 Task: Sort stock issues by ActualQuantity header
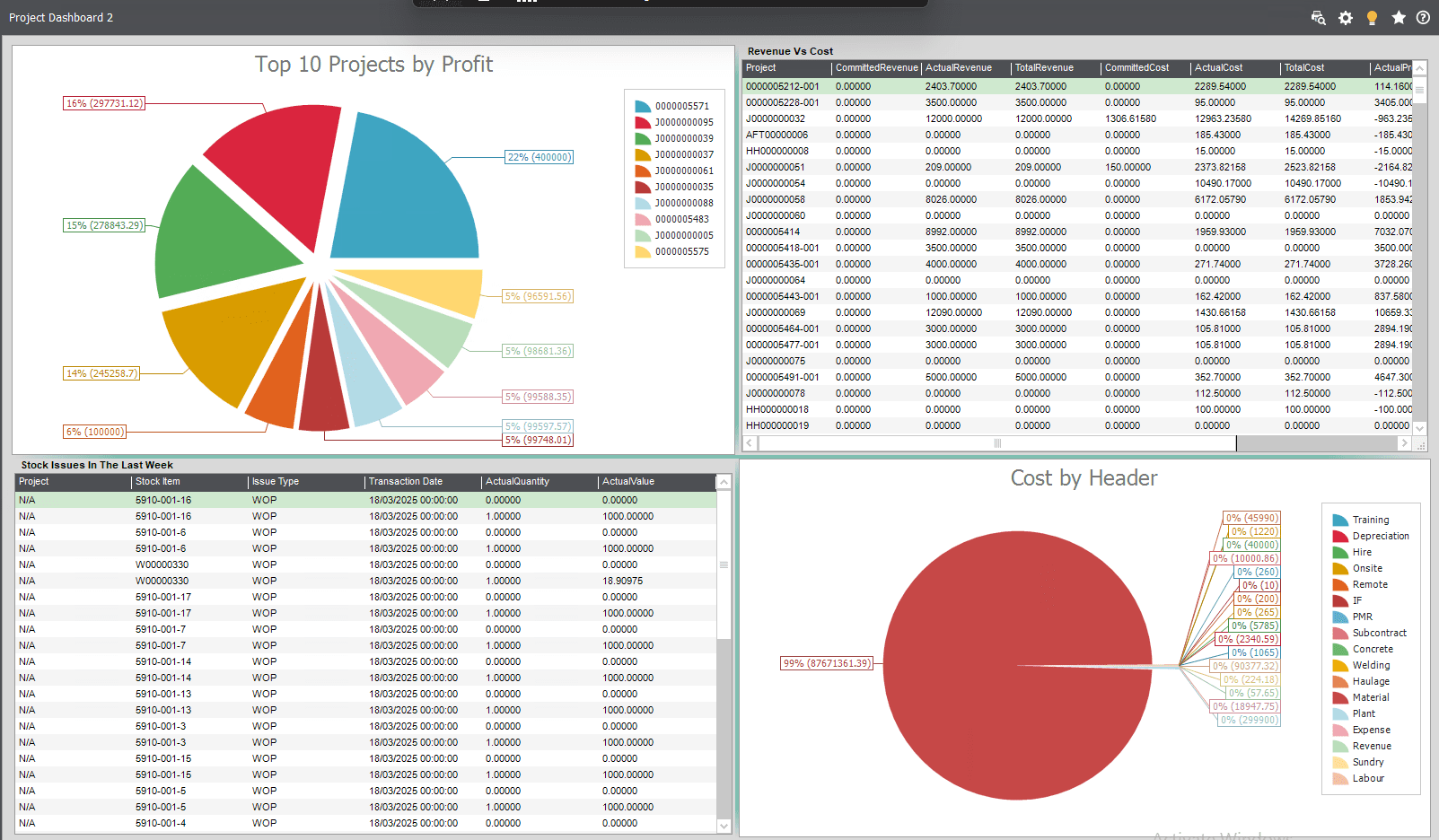540,482
